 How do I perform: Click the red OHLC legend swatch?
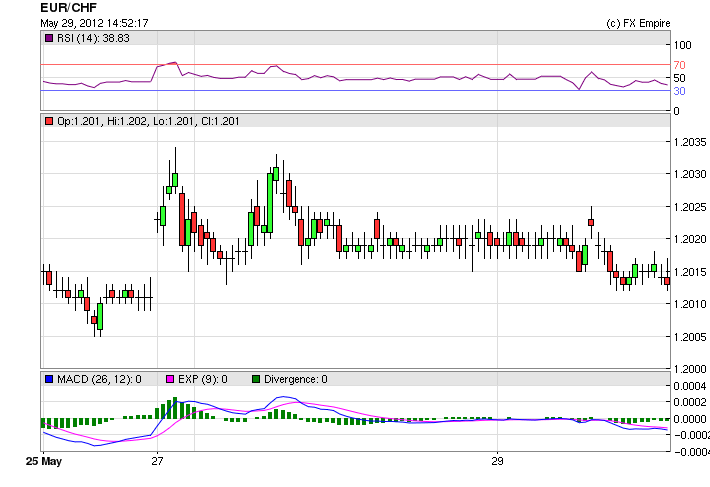tap(48, 121)
